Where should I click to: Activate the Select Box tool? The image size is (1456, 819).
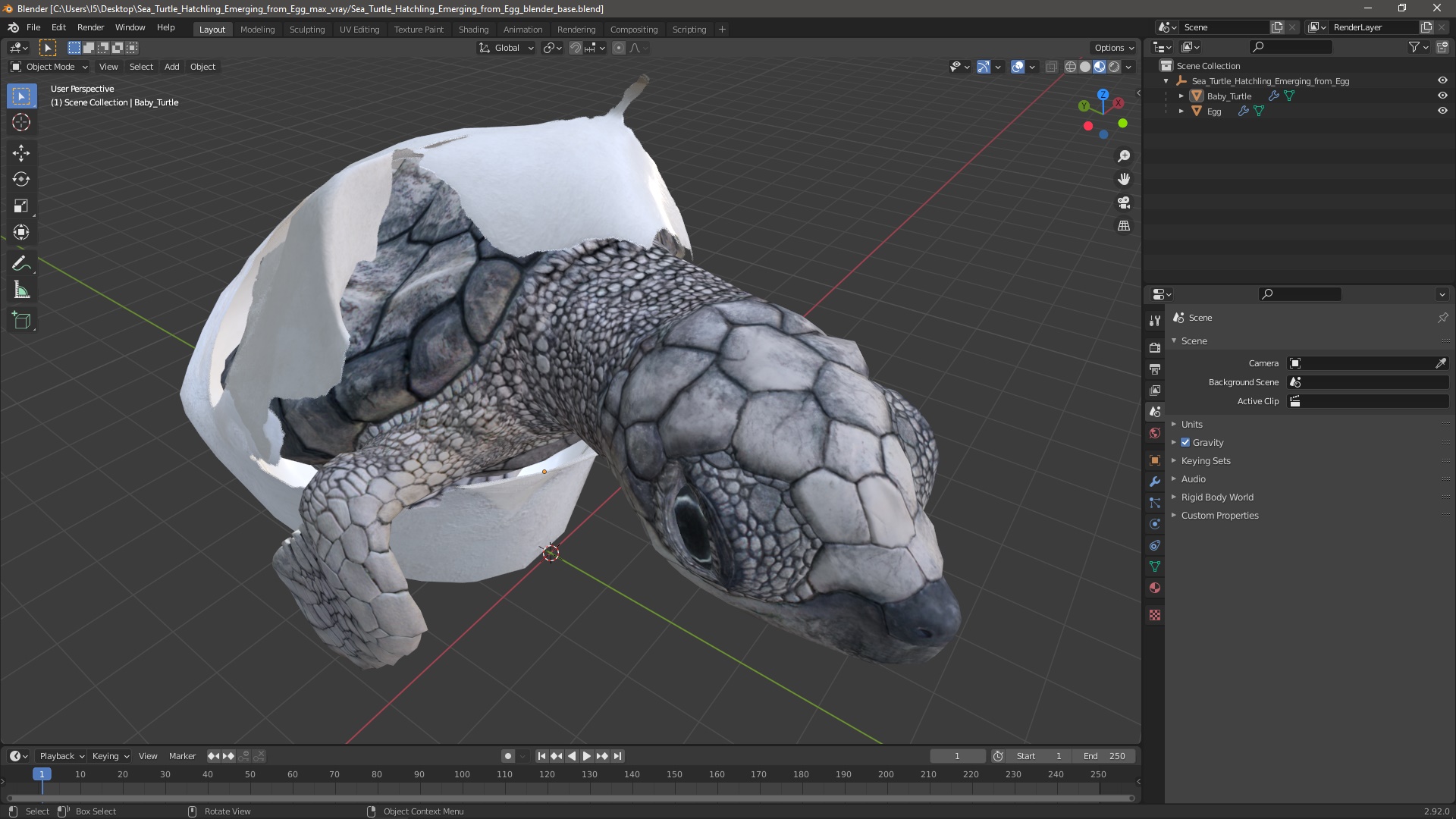[x=21, y=96]
